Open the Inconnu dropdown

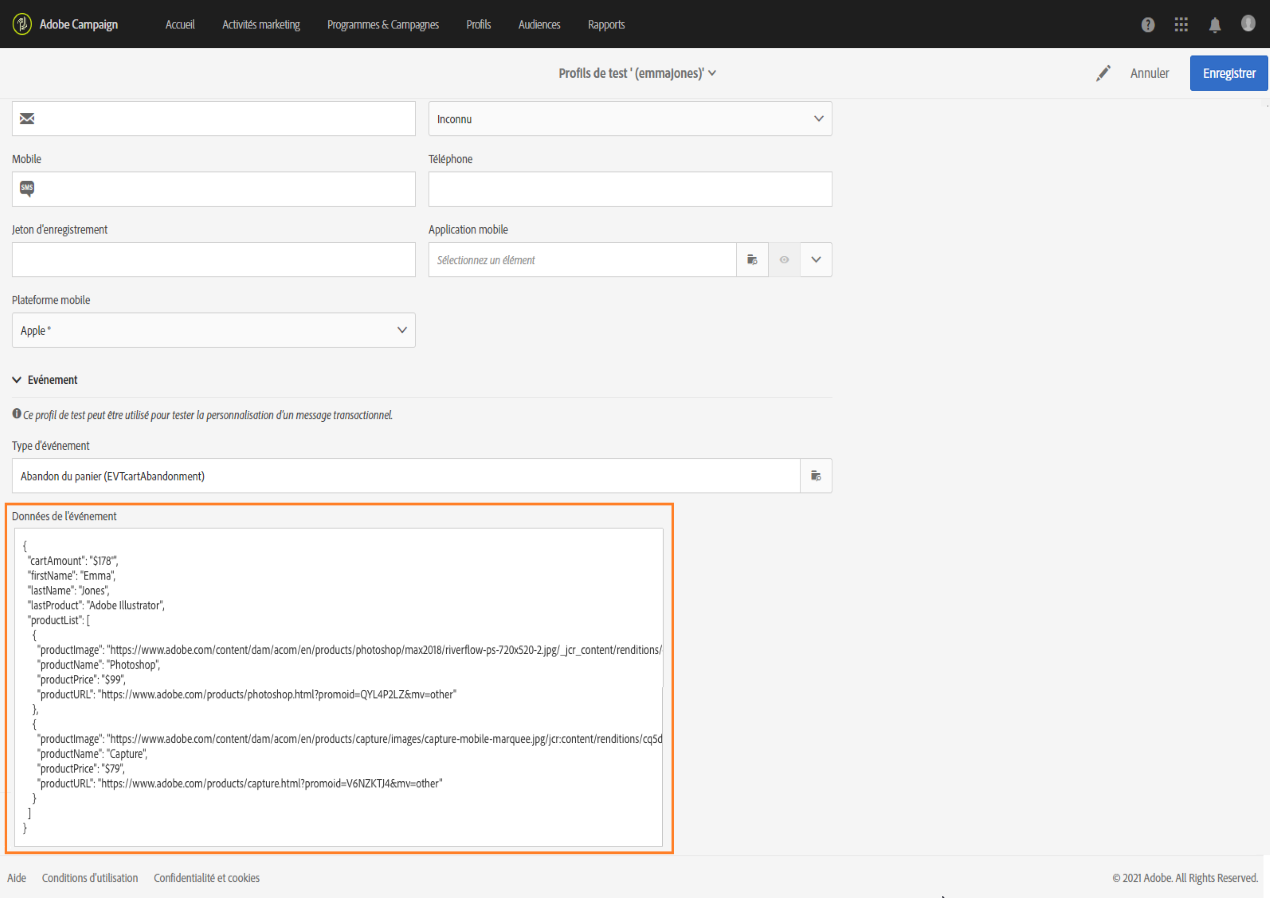click(x=630, y=119)
